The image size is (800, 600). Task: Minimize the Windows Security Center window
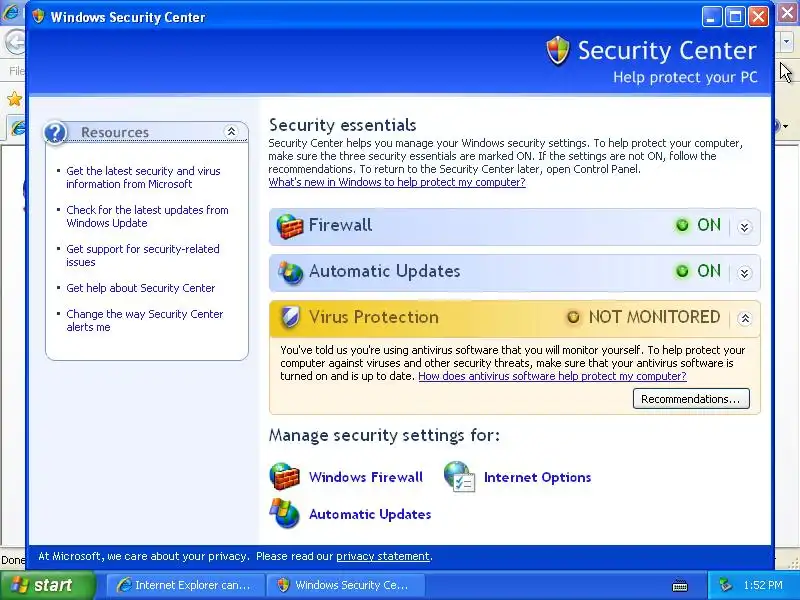[711, 17]
